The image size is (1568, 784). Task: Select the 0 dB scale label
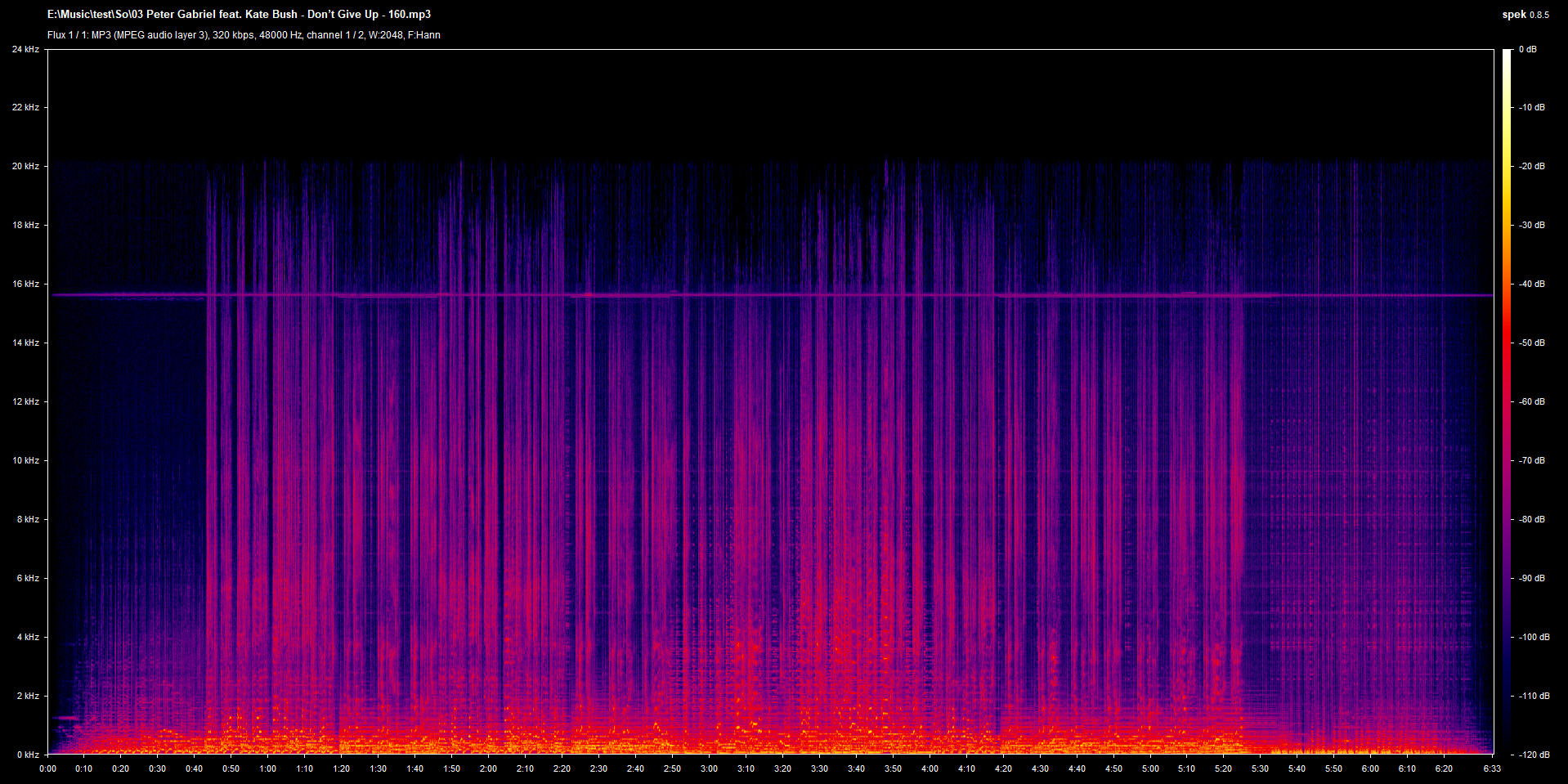1527,50
